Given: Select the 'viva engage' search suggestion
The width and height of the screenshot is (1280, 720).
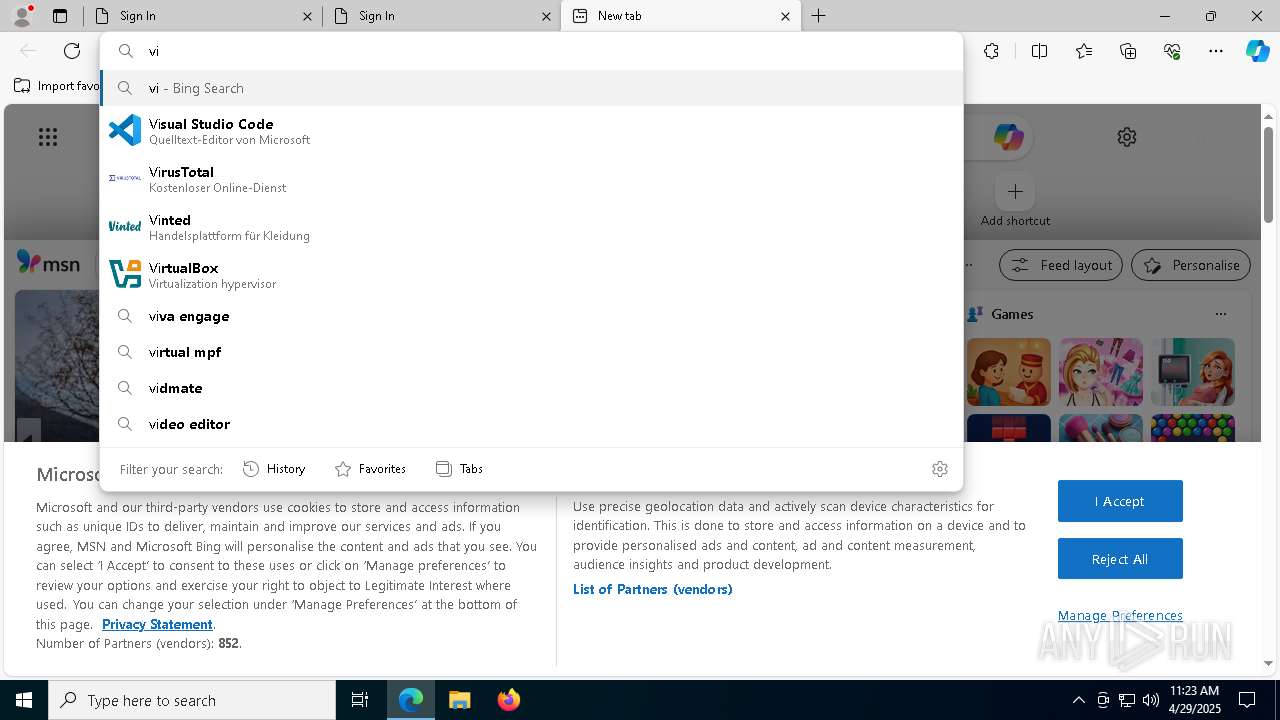Looking at the screenshot, I should click(531, 316).
